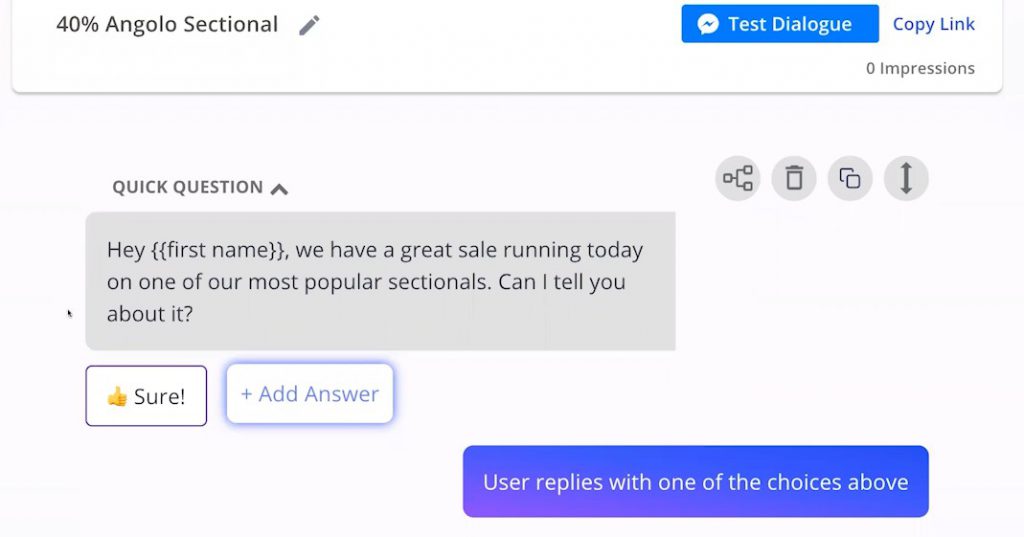Edit the Hey first name message text

click(380, 281)
